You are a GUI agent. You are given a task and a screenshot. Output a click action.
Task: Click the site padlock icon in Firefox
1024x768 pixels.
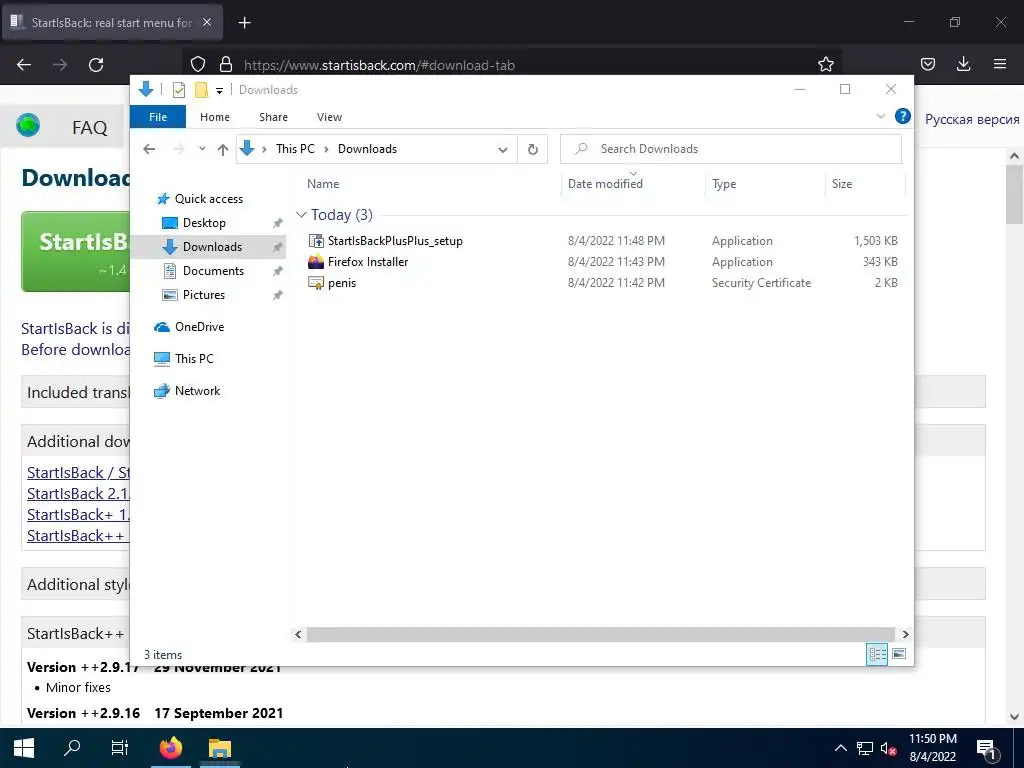[226, 65]
